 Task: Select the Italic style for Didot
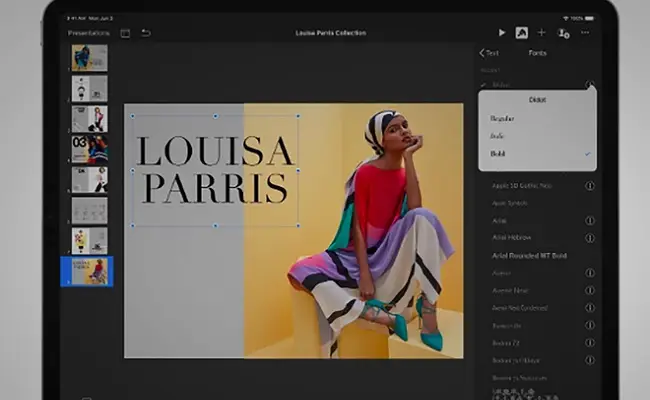[x=498, y=136]
